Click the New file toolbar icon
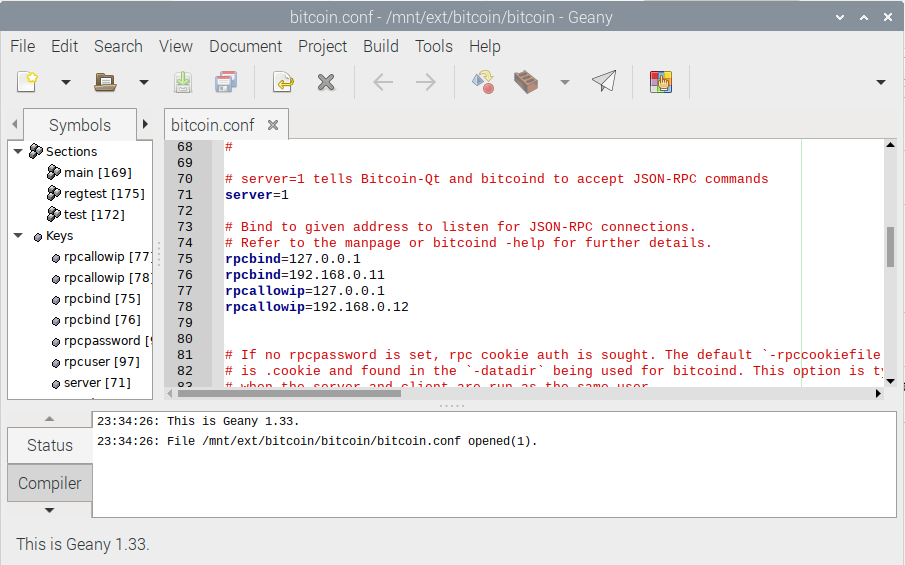Viewport: 905px width, 565px height. (x=27, y=82)
